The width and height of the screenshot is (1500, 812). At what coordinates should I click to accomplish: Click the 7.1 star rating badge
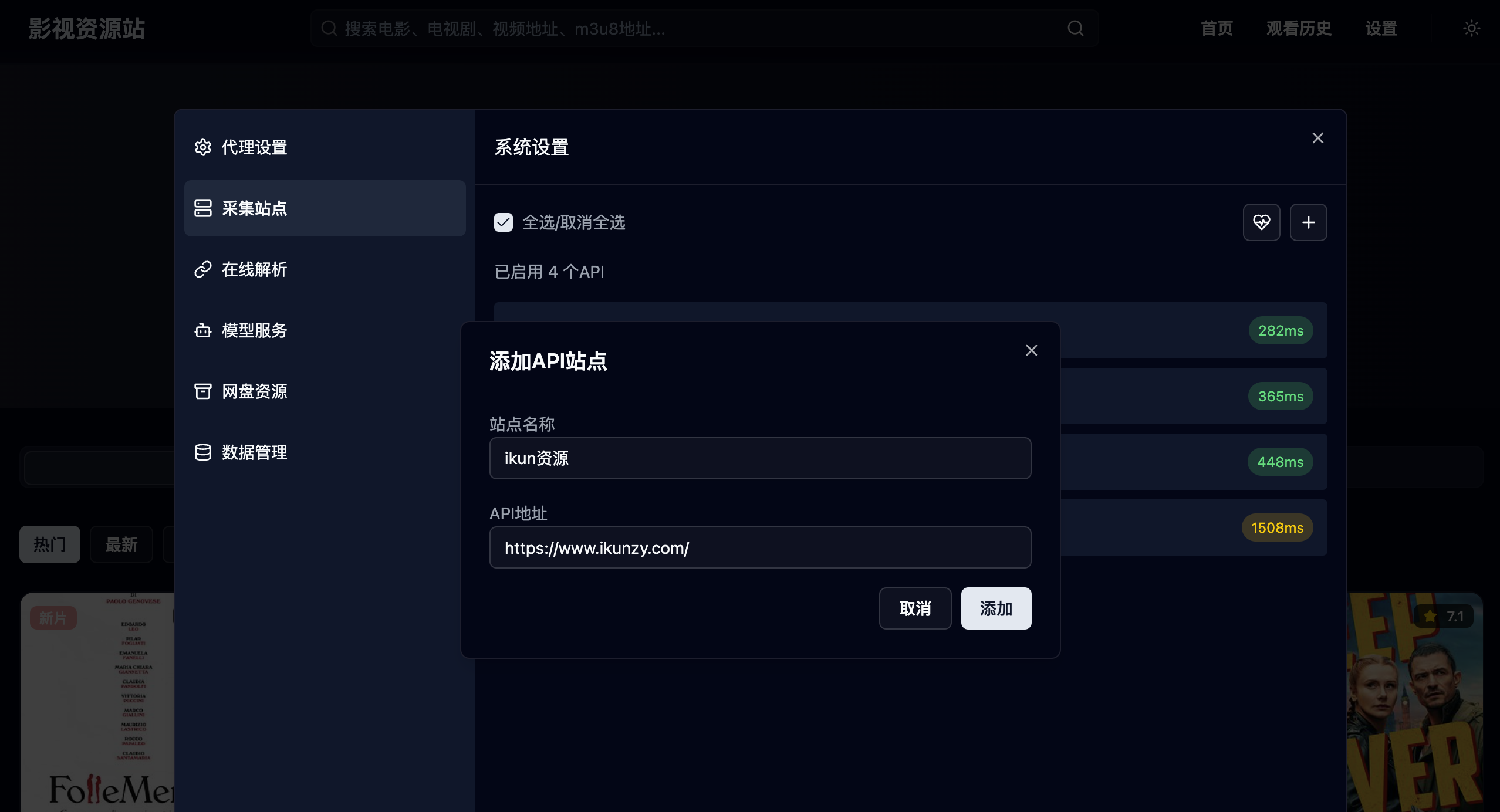(1444, 616)
